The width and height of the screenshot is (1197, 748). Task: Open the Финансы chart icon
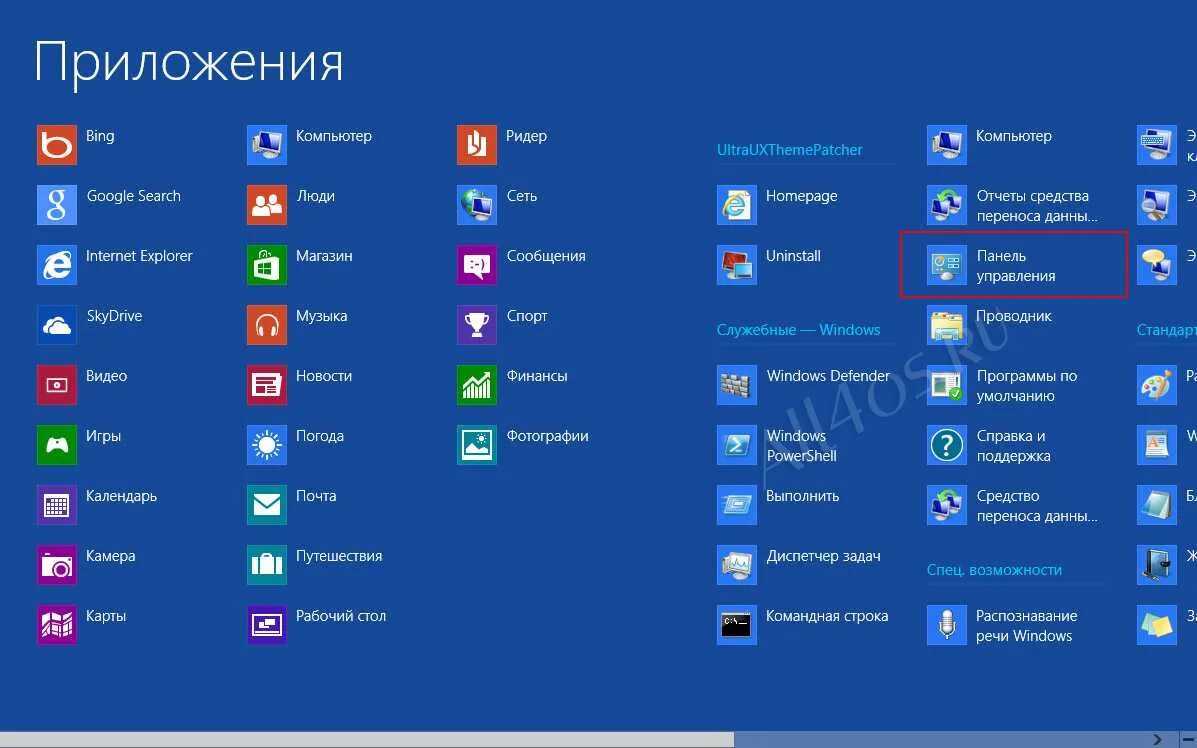pyautogui.click(x=476, y=385)
